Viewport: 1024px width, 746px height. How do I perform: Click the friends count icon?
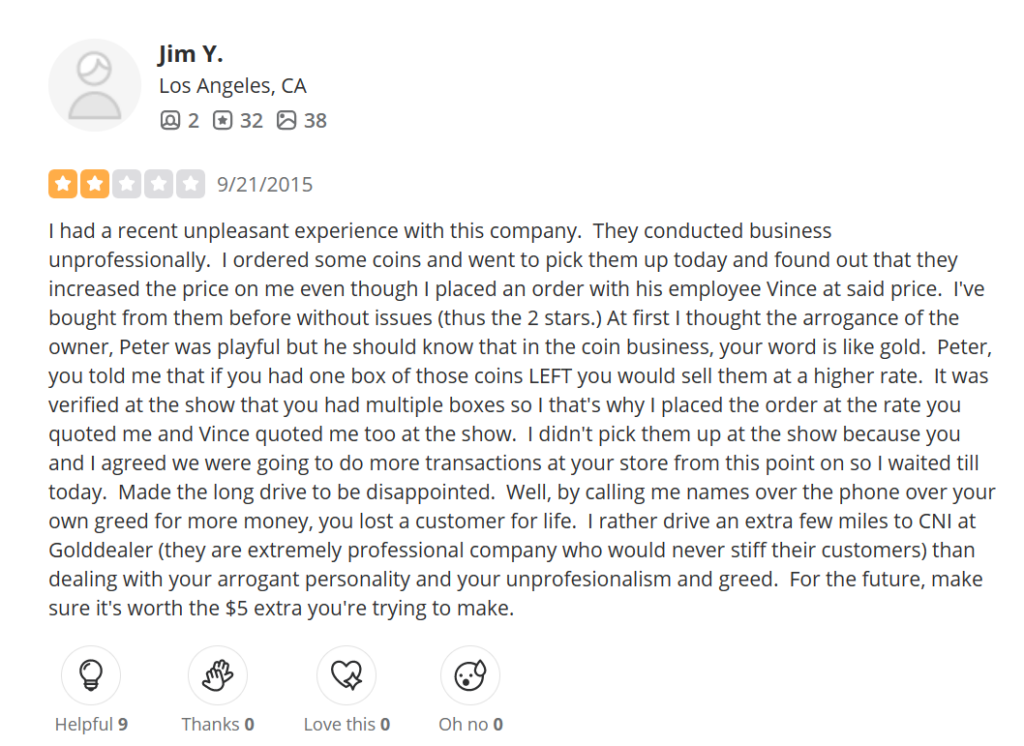click(170, 120)
